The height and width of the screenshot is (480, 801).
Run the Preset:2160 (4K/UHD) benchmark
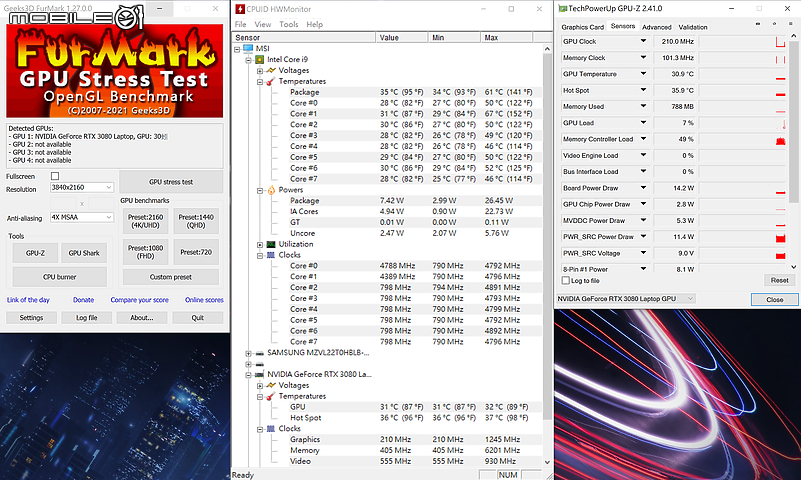146,221
